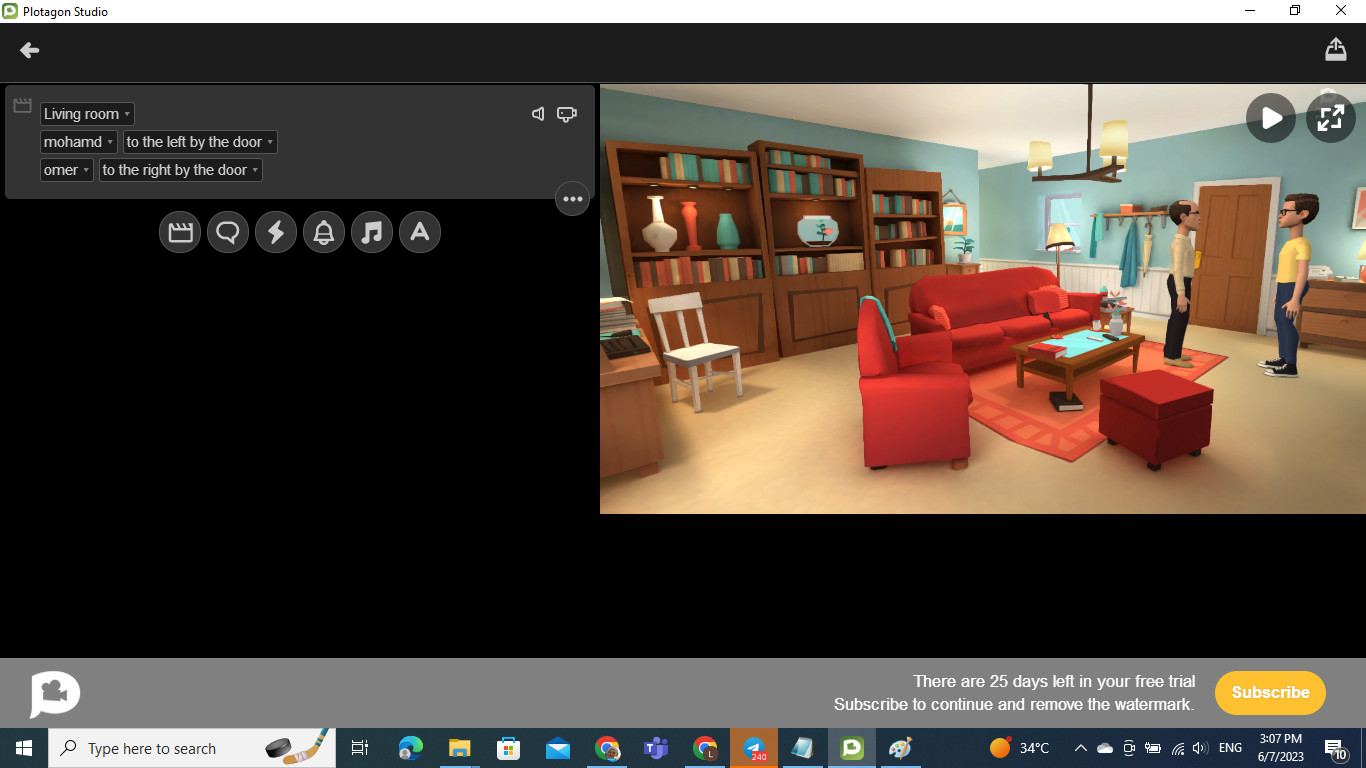Click the scene preview image
1366x768 pixels.
[983, 299]
